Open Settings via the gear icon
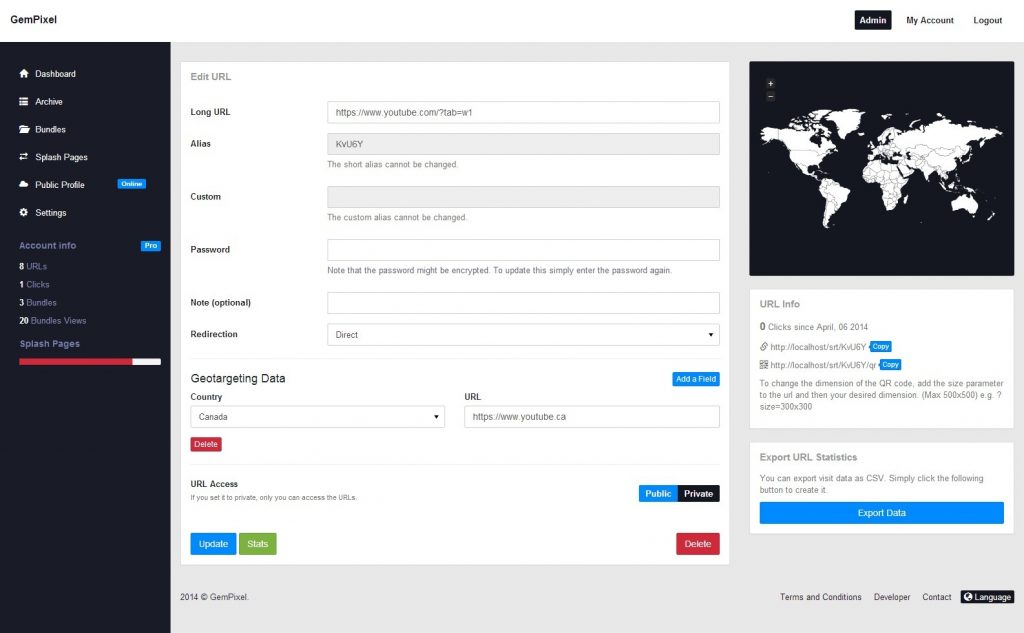The height and width of the screenshot is (633, 1024). pos(22,212)
